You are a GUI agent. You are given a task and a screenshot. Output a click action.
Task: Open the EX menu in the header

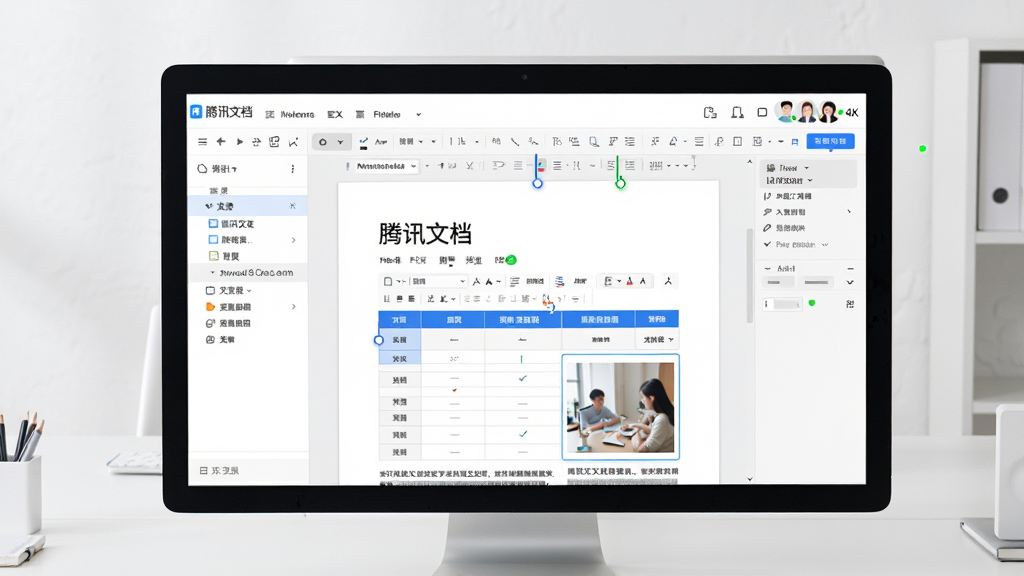coord(335,114)
